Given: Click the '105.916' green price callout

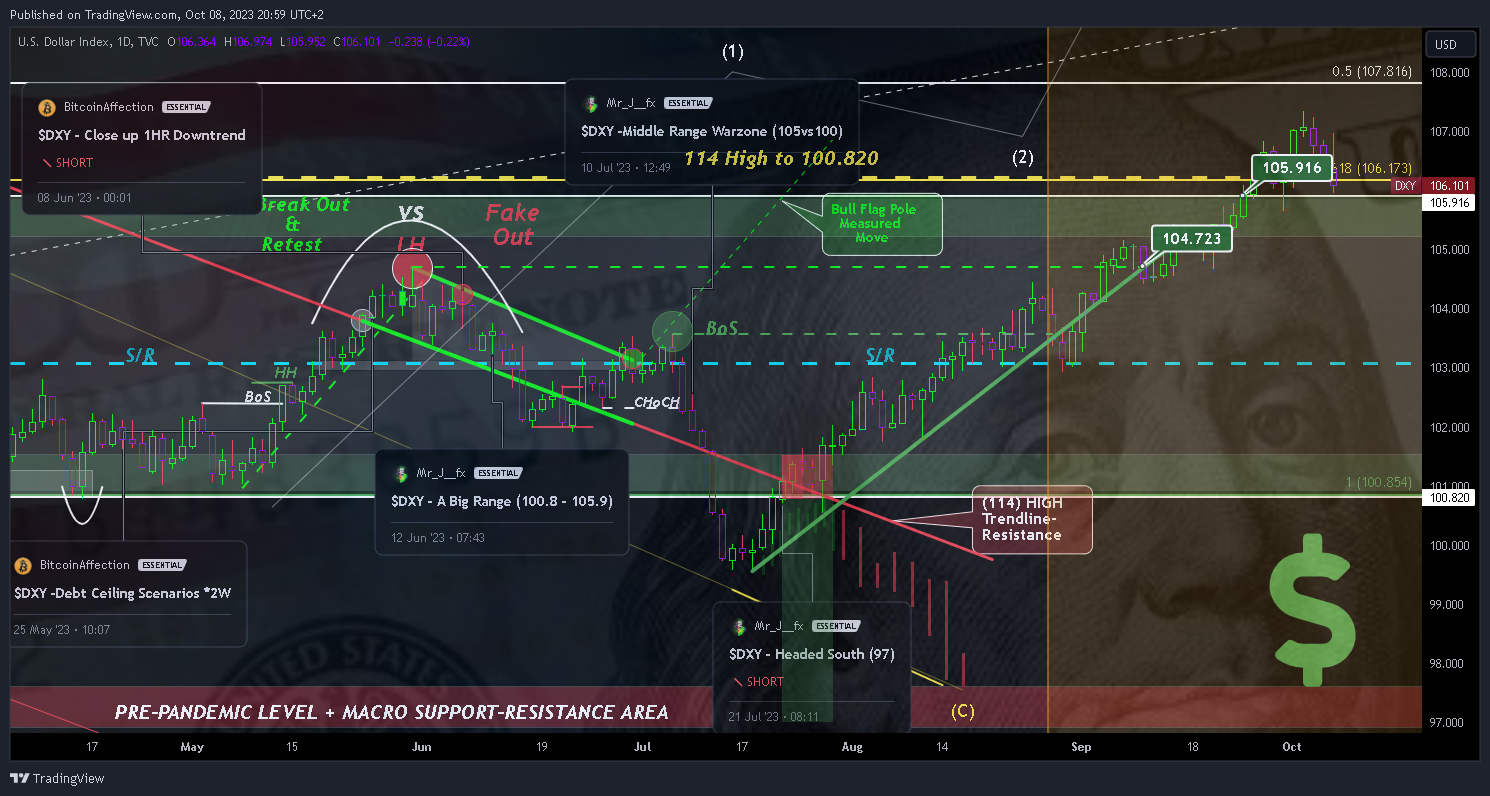Looking at the screenshot, I should tap(1292, 168).
